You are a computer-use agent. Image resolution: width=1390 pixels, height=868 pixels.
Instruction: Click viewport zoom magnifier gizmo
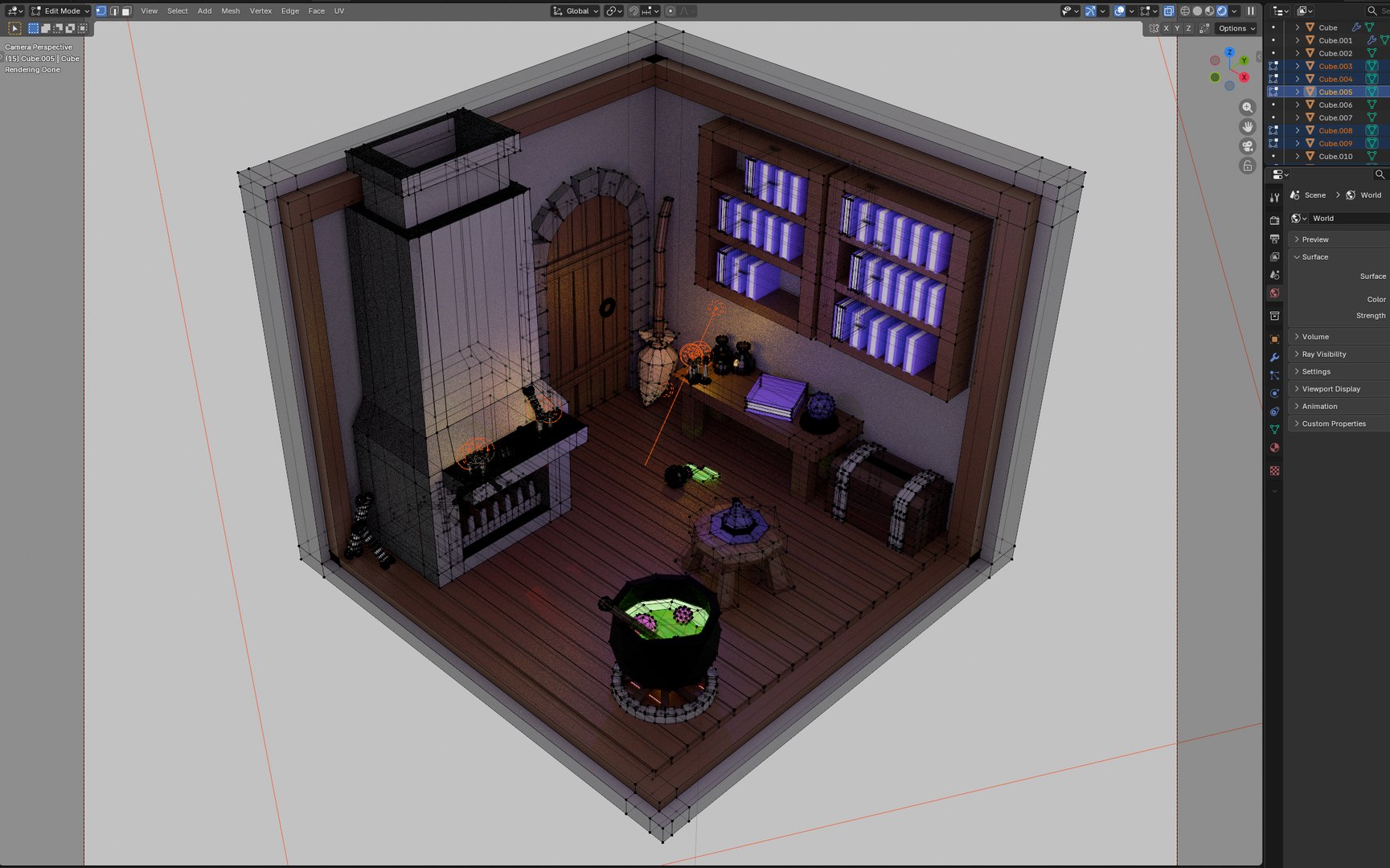point(1247,107)
